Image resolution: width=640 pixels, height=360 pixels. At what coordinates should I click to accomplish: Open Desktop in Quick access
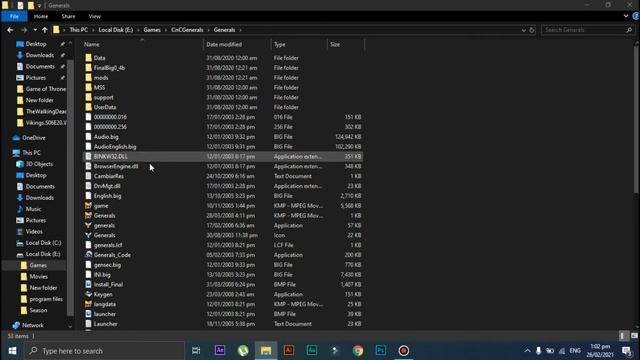point(36,44)
